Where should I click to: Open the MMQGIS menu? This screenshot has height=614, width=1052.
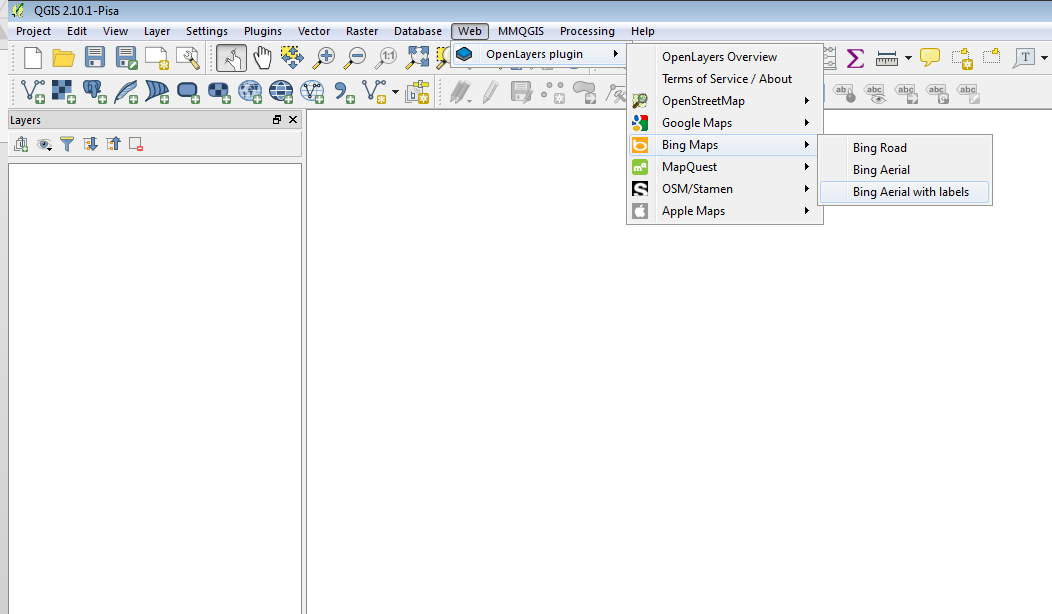click(521, 31)
